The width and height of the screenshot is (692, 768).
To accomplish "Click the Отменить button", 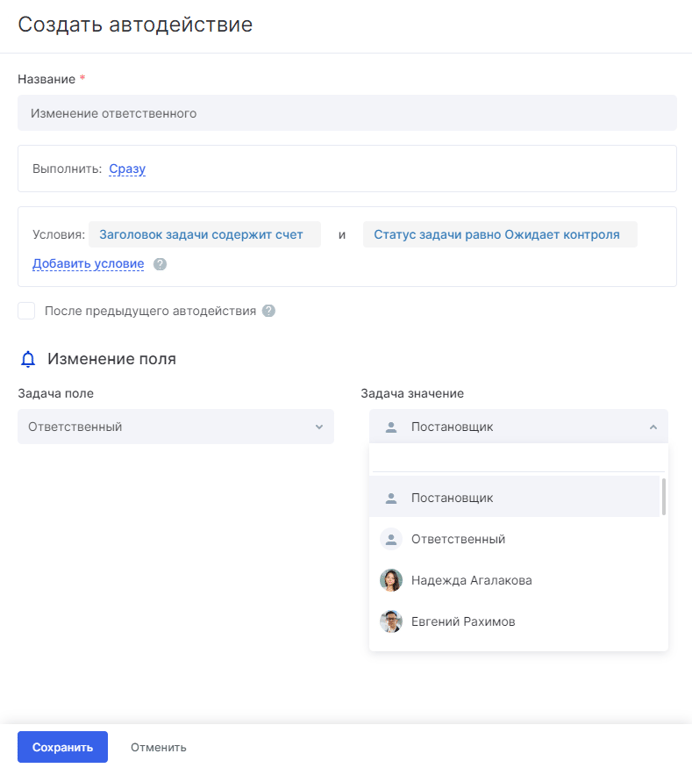I will point(158,747).
